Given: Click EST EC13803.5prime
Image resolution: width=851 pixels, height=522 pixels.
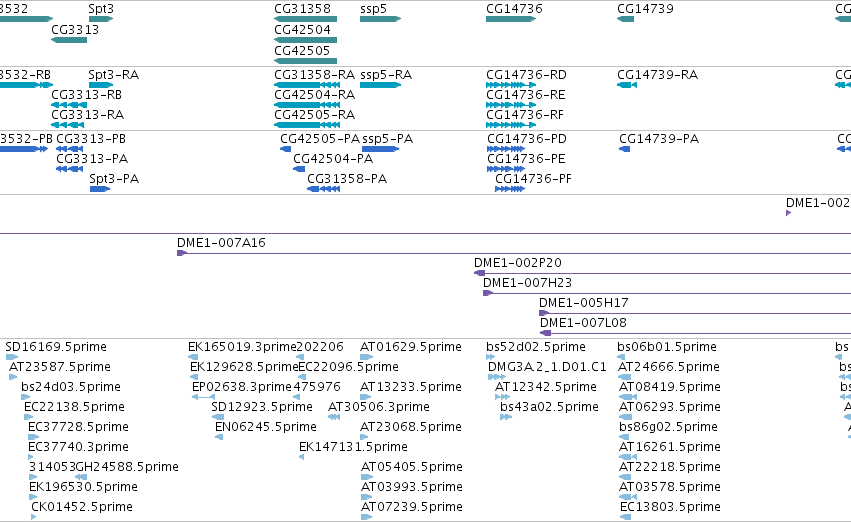Looking at the screenshot, I should (x=625, y=517).
